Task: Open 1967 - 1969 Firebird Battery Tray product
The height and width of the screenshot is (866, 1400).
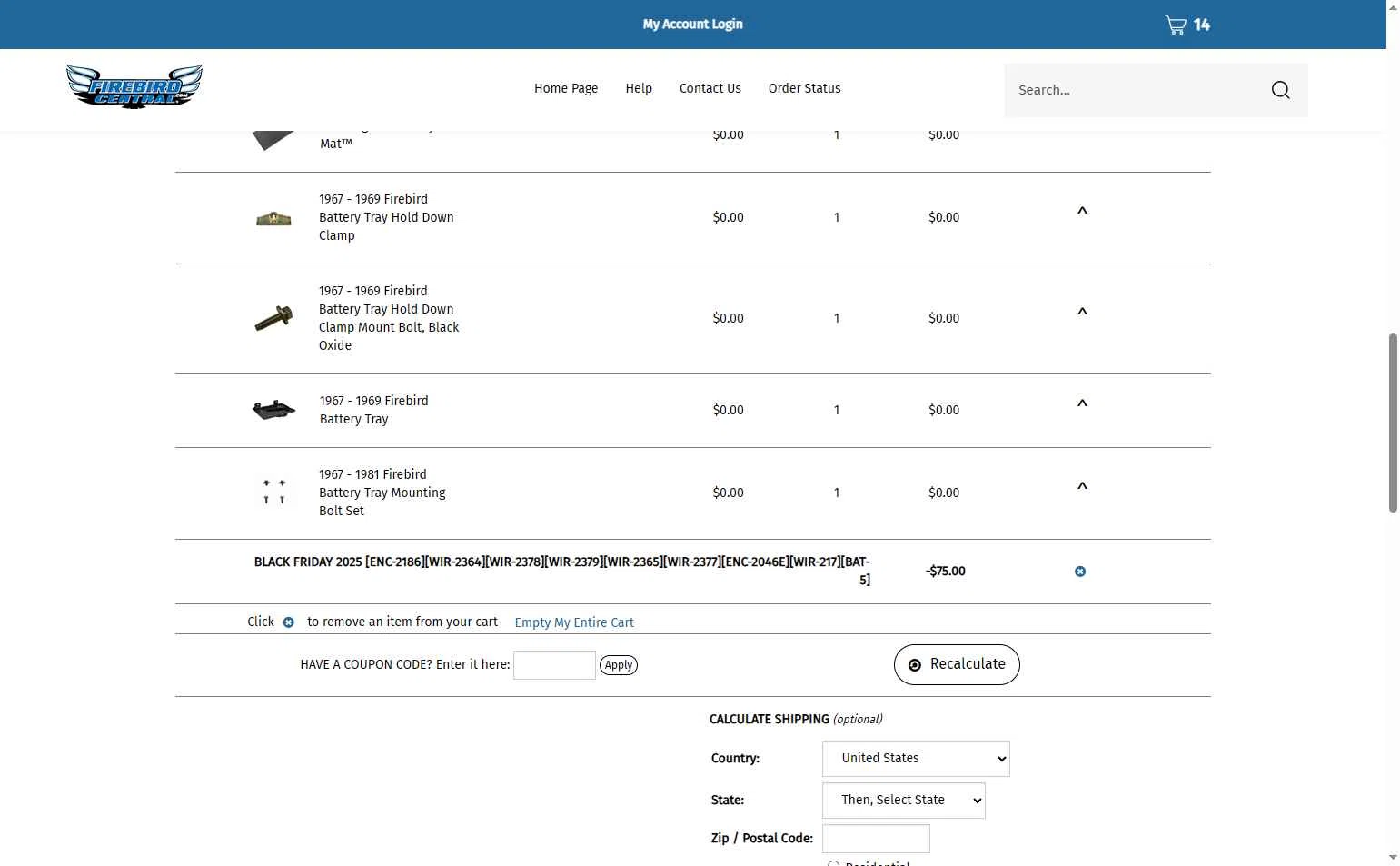Action: (373, 410)
